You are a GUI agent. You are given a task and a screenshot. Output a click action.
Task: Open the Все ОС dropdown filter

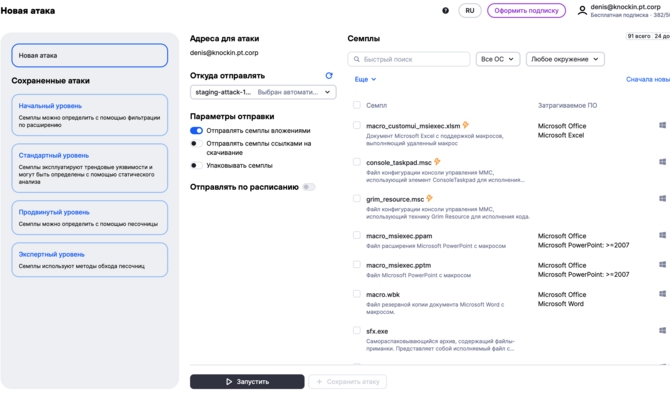click(x=497, y=60)
